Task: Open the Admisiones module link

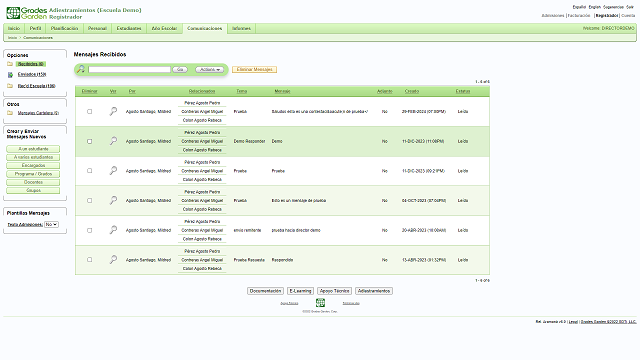Action: (x=553, y=16)
